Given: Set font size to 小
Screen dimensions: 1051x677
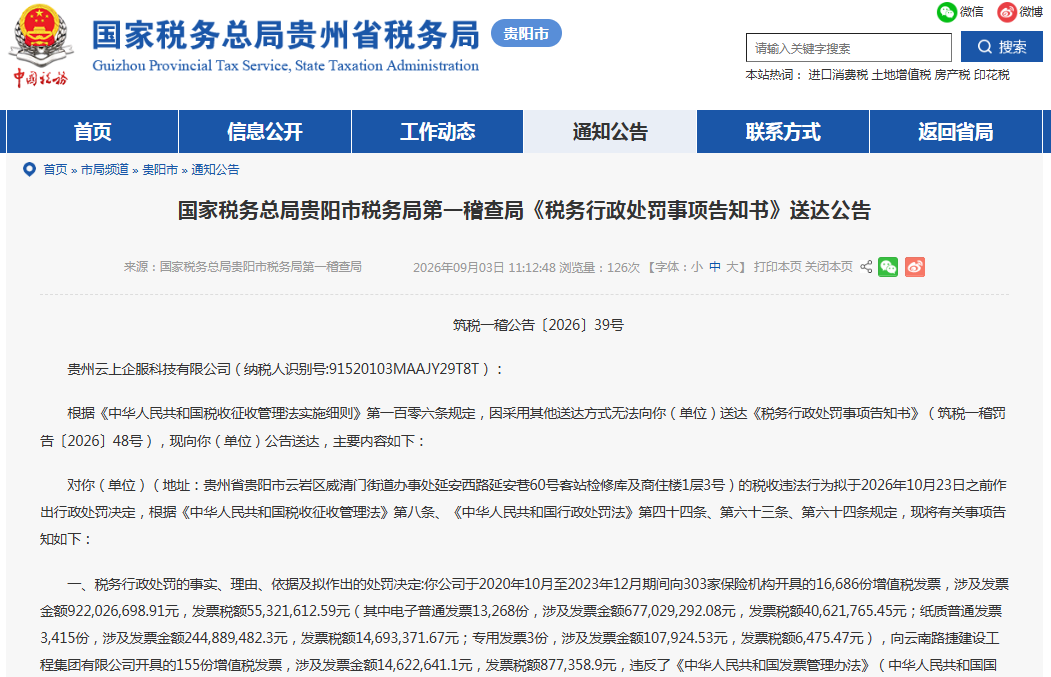Looking at the screenshot, I should tap(697, 267).
